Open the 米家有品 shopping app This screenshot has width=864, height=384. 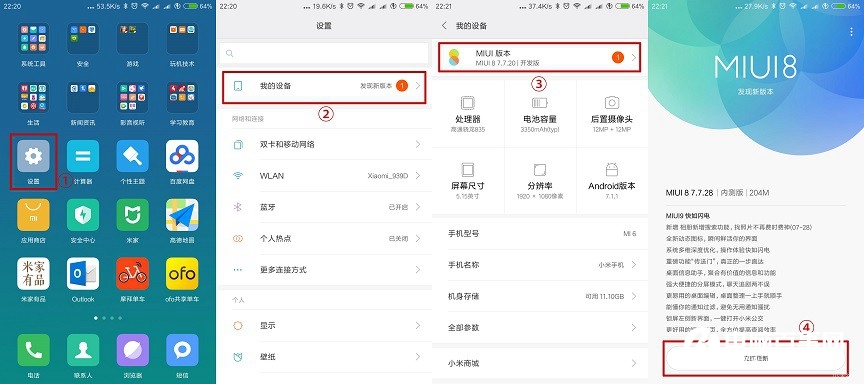click(x=34, y=274)
